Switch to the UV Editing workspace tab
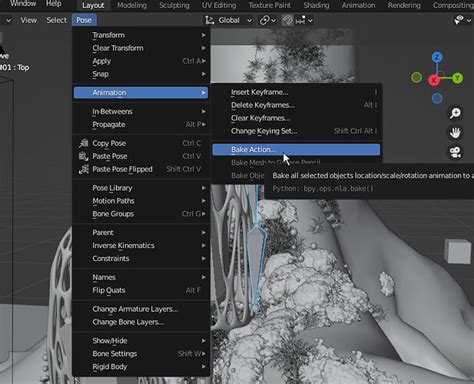 click(x=219, y=5)
